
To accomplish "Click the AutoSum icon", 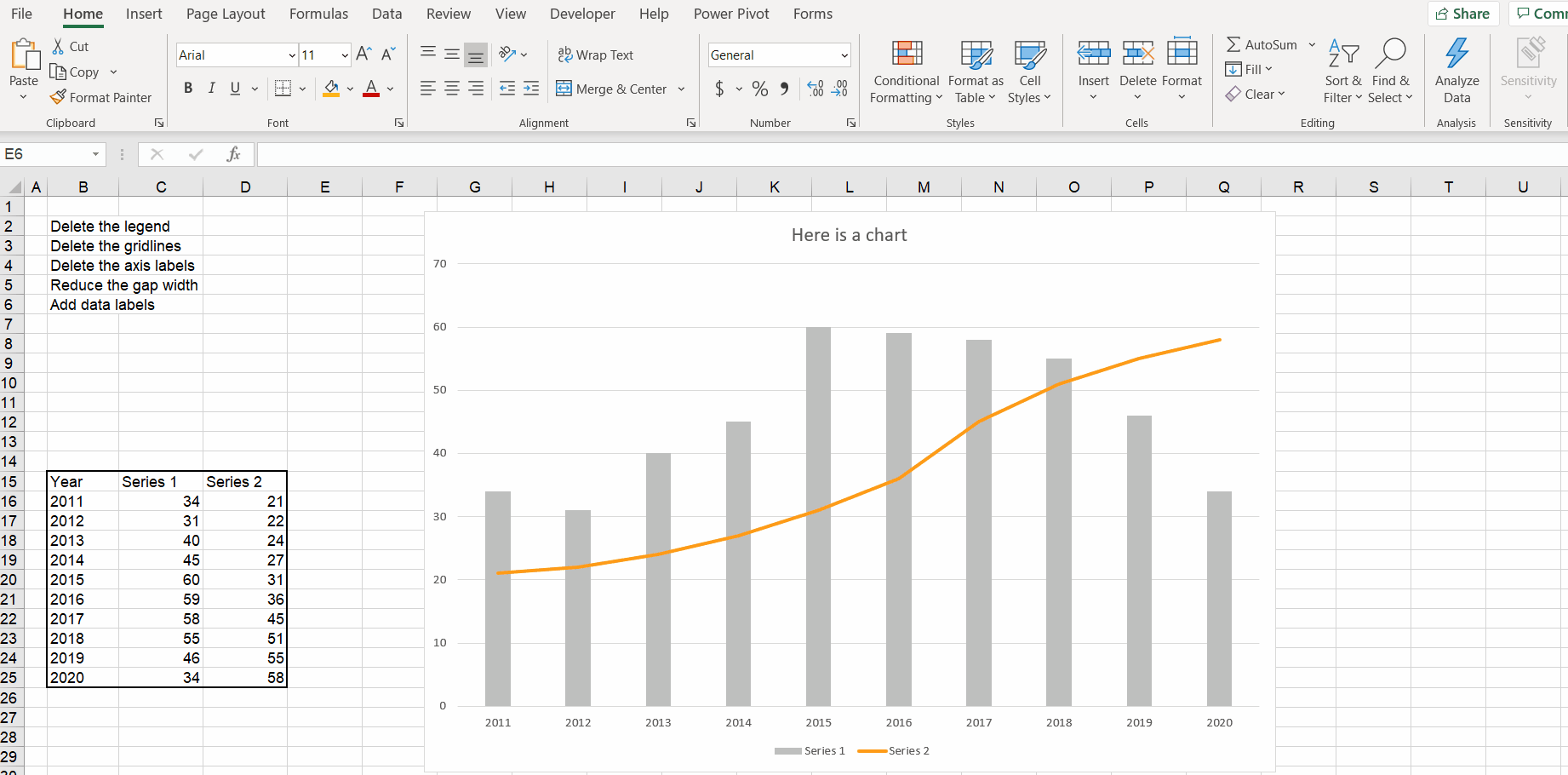I will [x=1232, y=44].
